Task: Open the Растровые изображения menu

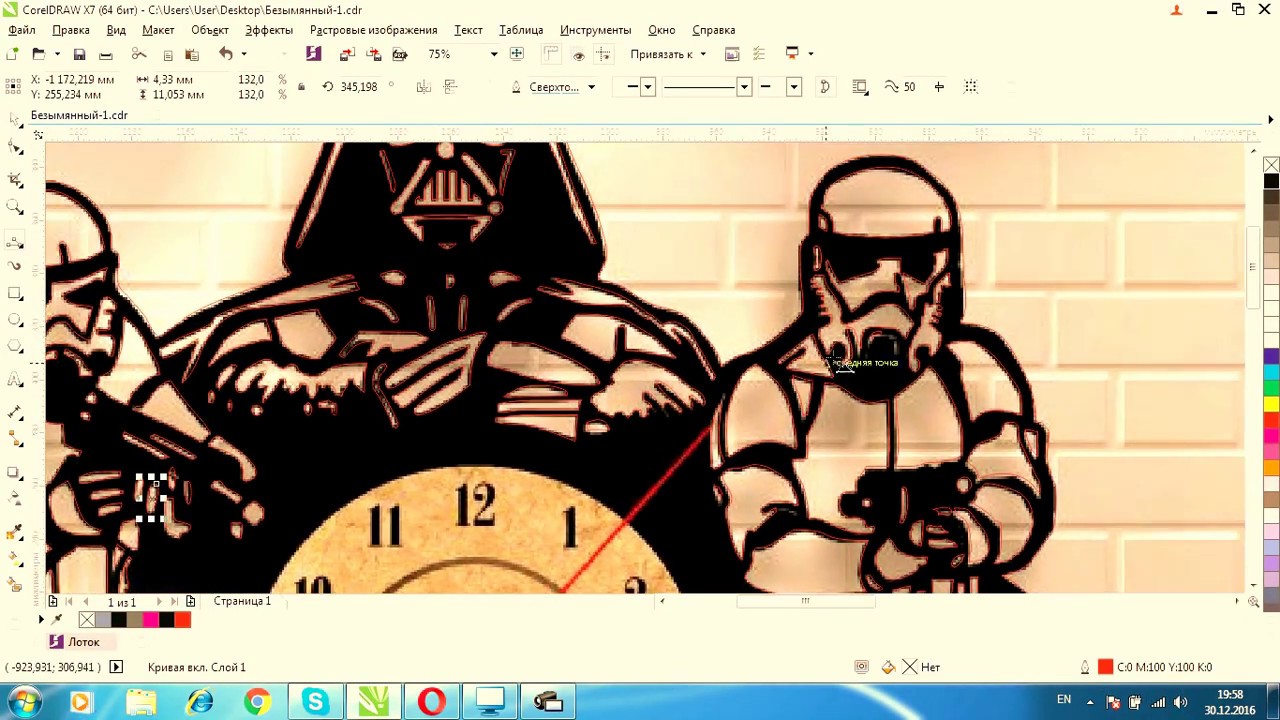Action: [374, 30]
